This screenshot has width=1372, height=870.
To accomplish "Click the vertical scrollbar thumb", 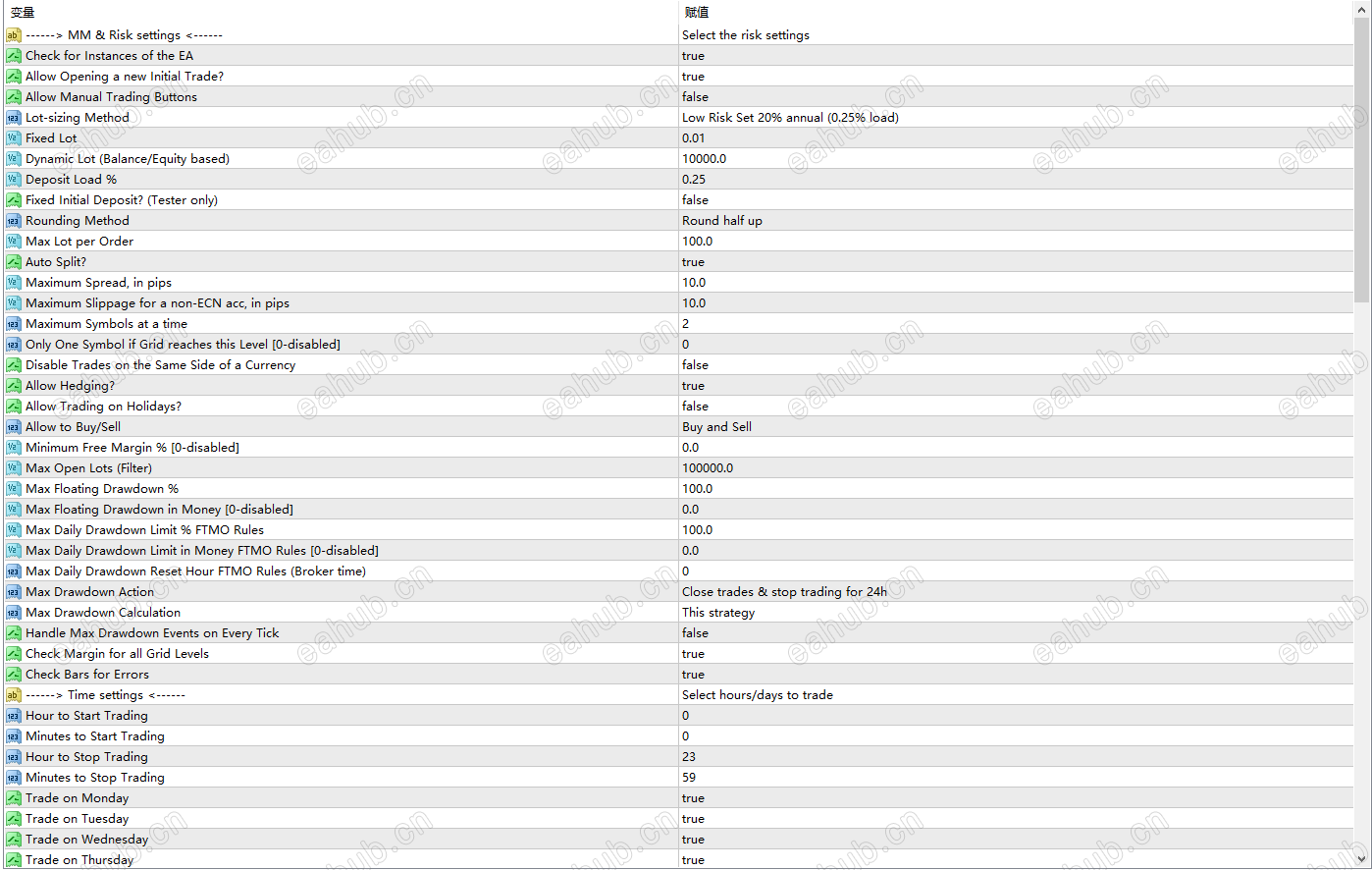I will pos(1362,159).
